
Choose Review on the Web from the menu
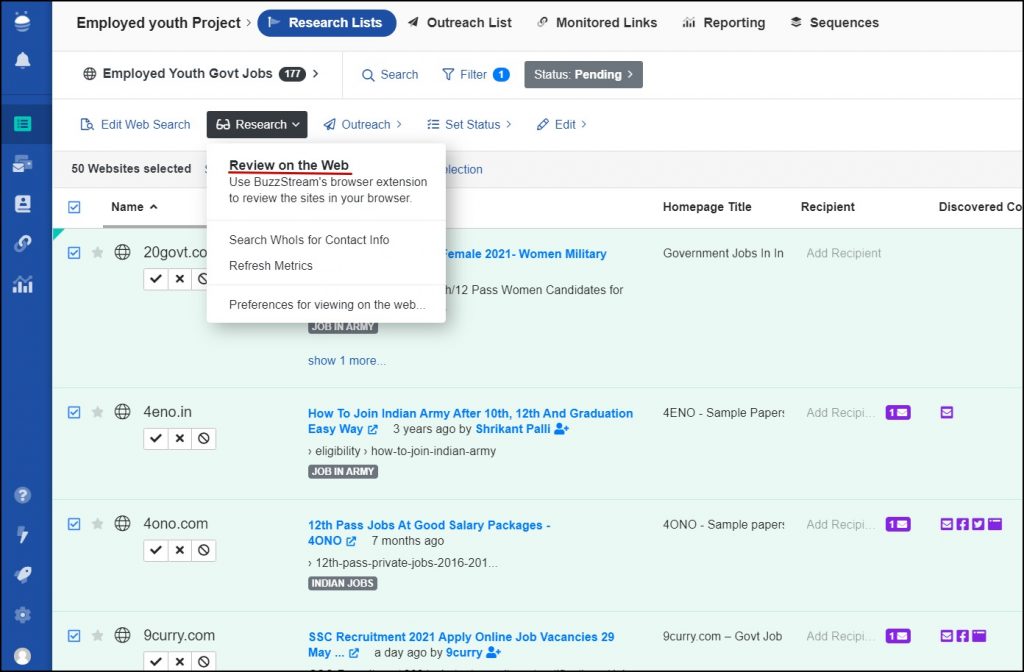pos(289,165)
